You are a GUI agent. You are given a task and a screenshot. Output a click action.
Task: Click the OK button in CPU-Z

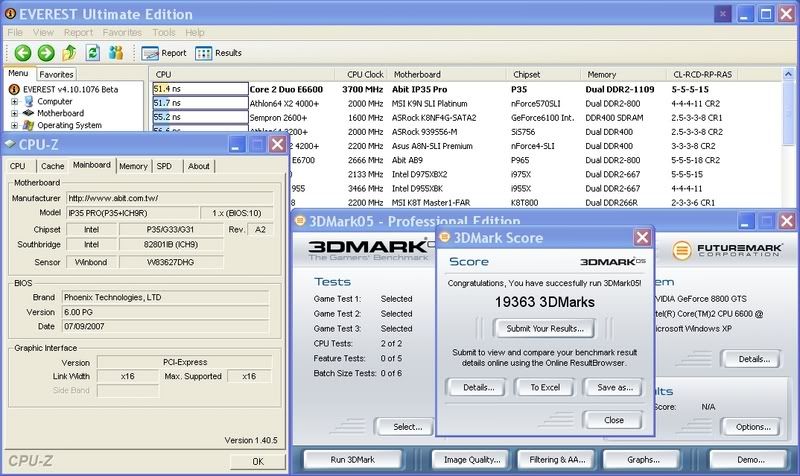[258, 461]
